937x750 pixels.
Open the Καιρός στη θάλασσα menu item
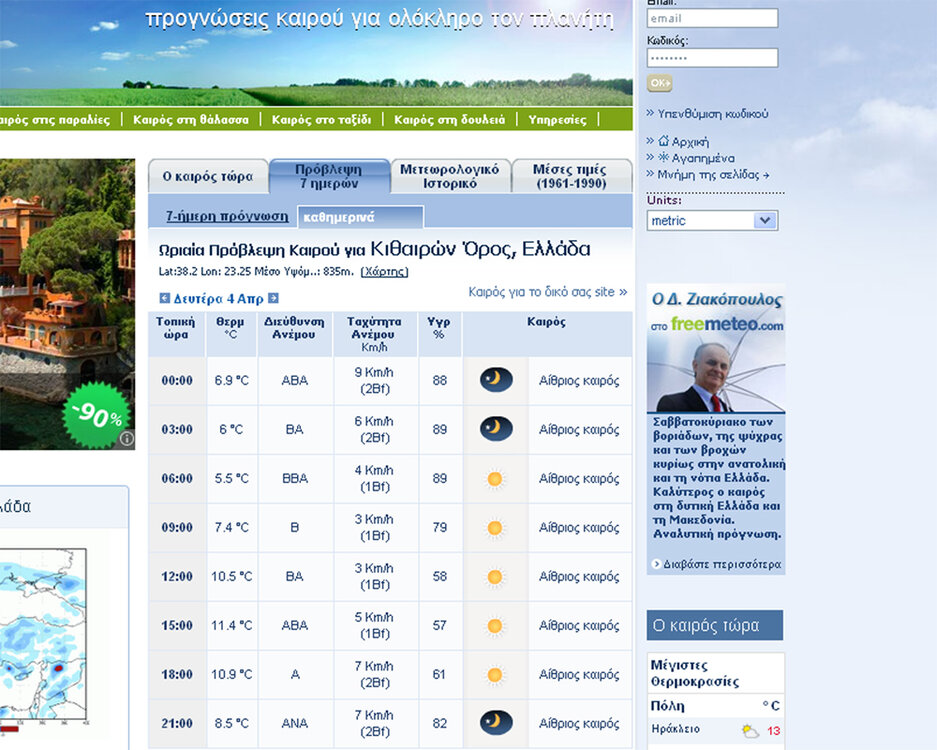191,119
